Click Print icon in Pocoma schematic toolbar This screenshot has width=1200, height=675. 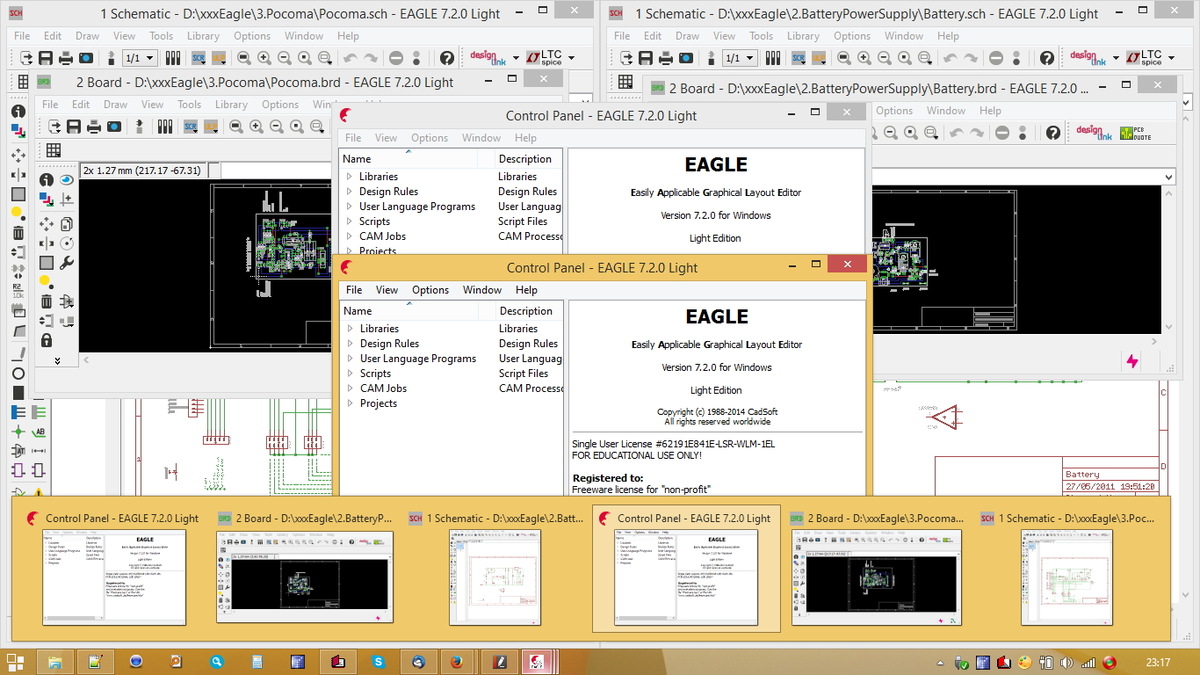click(x=65, y=58)
